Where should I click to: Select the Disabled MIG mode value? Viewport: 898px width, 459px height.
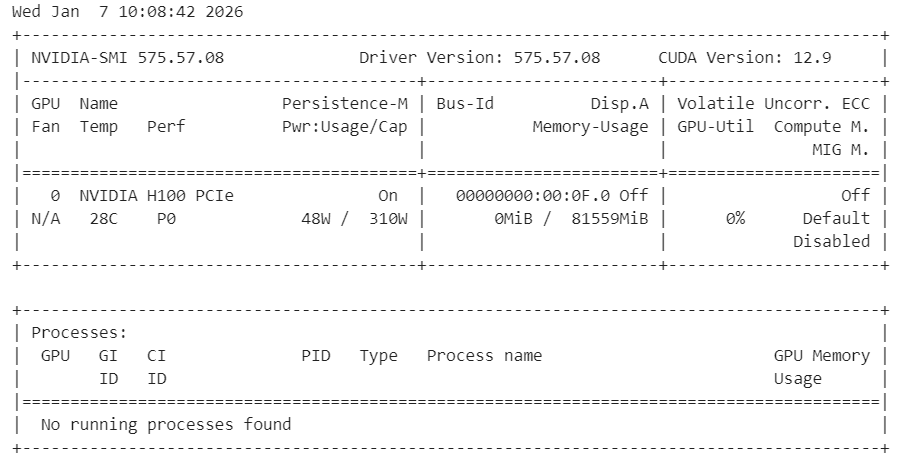[x=831, y=241]
